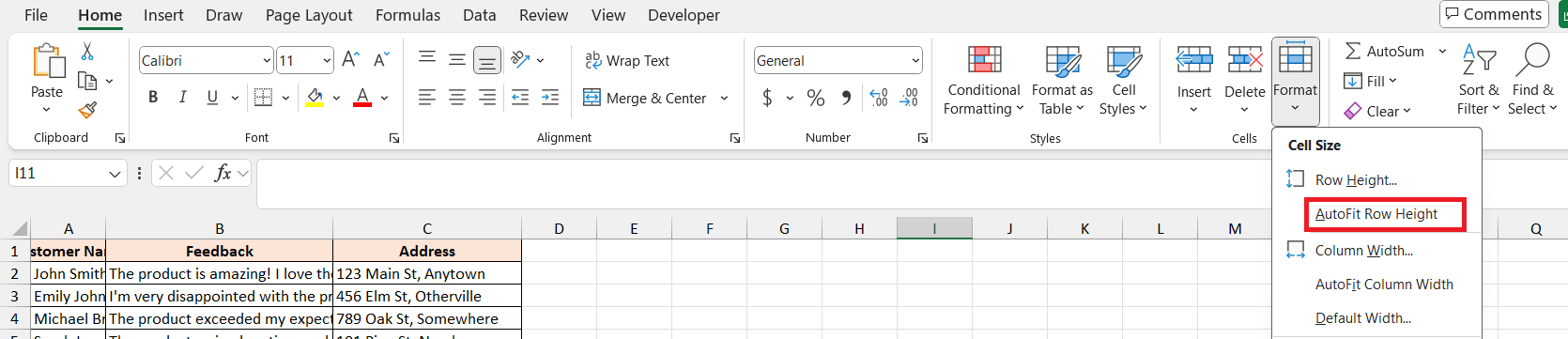The width and height of the screenshot is (1568, 339).
Task: Open Format as Table gallery
Action: tap(1062, 81)
